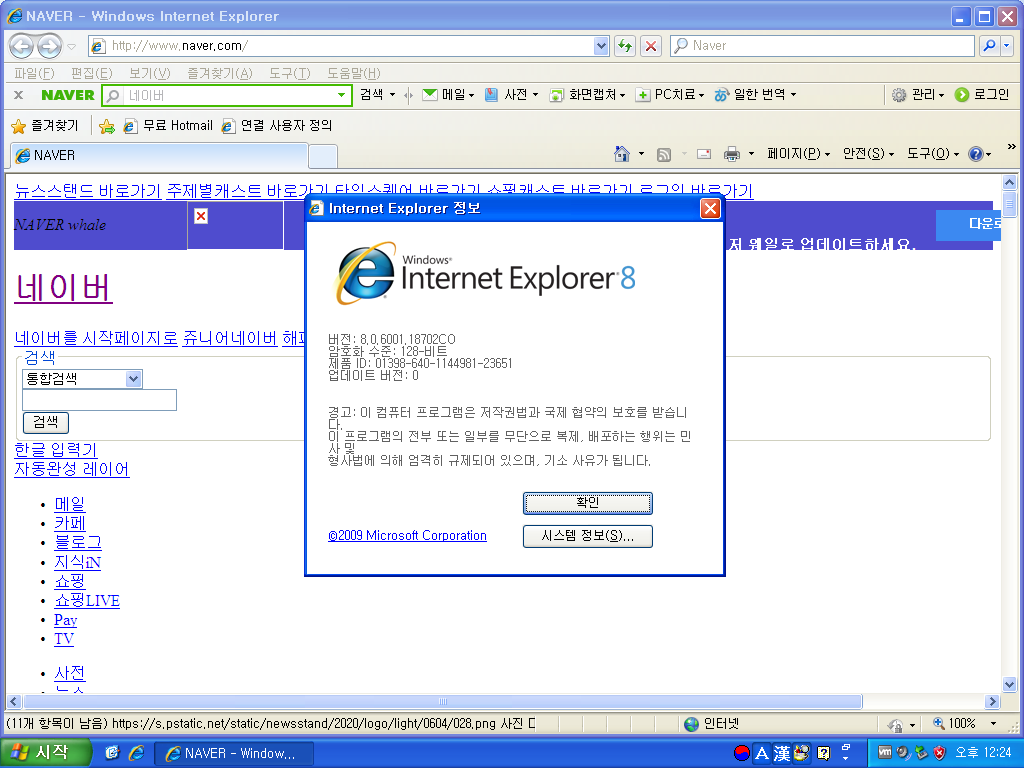Open 페이지(P) dropdown menu
Image resolution: width=1024 pixels, height=768 pixels.
(x=799, y=154)
